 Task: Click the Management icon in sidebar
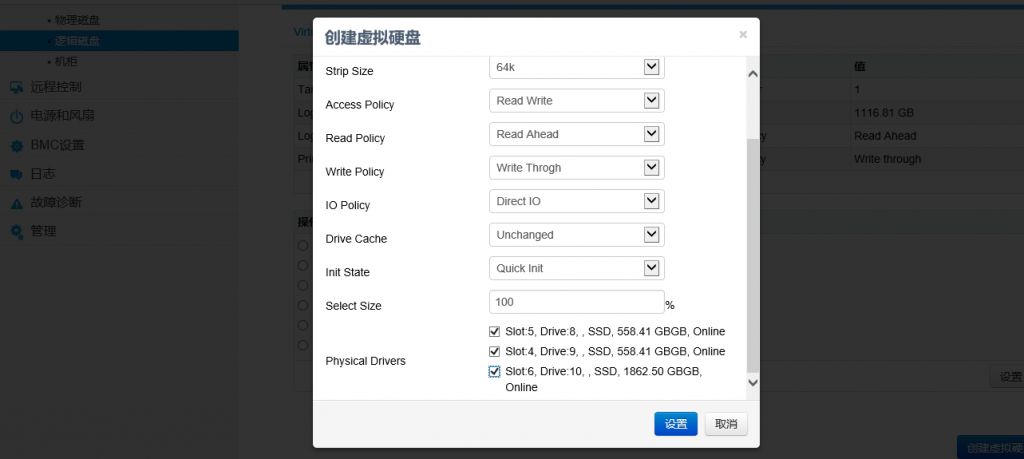tap(16, 232)
